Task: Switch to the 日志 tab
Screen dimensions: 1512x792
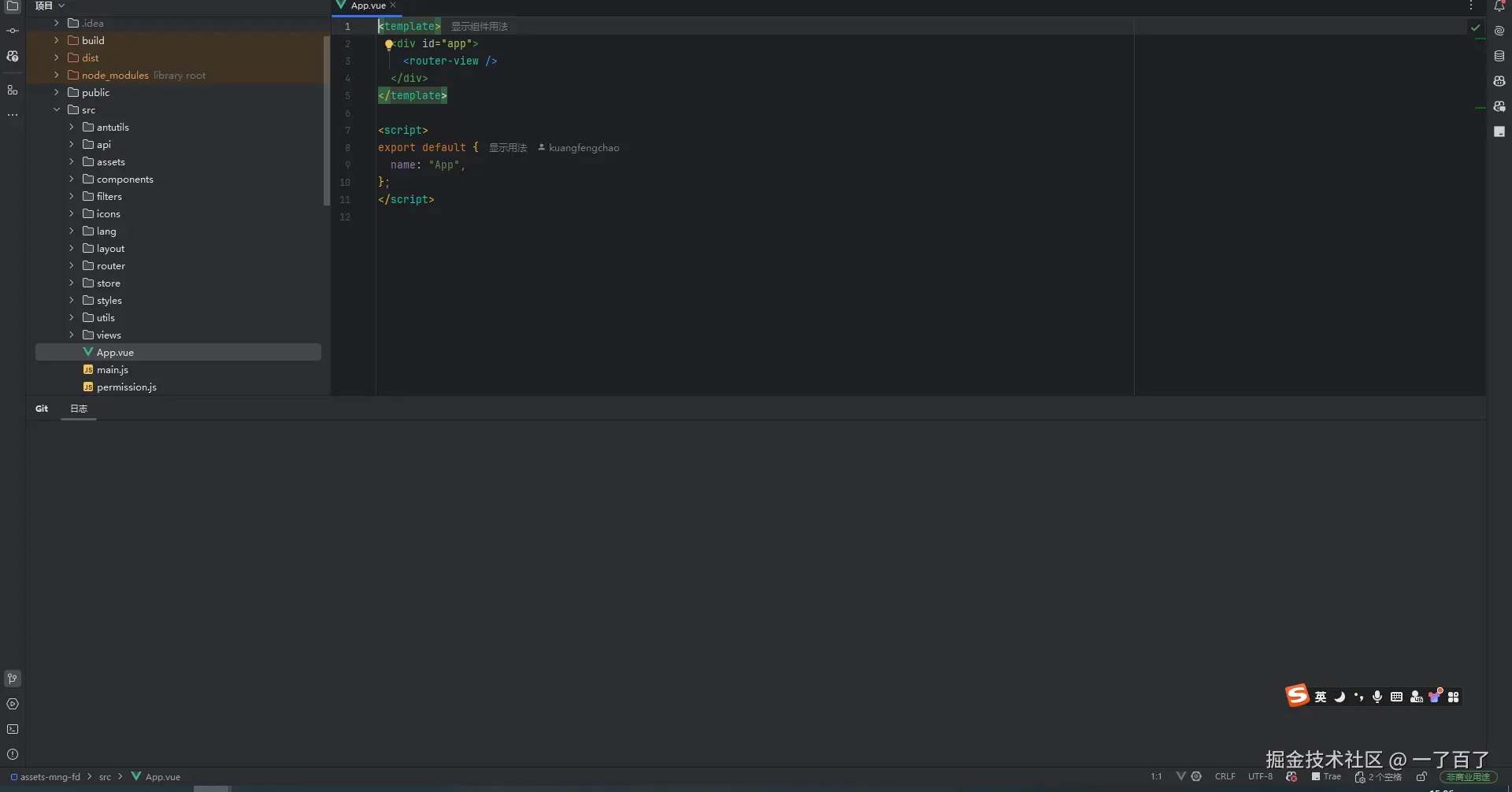Action: tap(79, 409)
